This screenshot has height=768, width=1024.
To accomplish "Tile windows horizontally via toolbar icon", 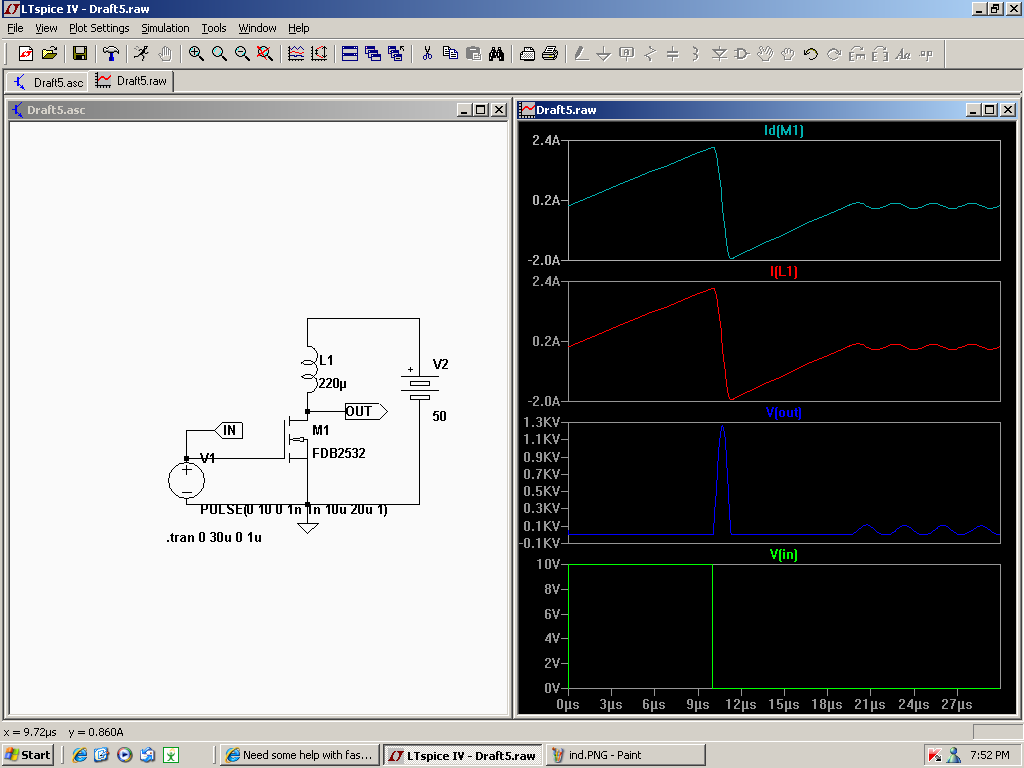I will pos(350,54).
